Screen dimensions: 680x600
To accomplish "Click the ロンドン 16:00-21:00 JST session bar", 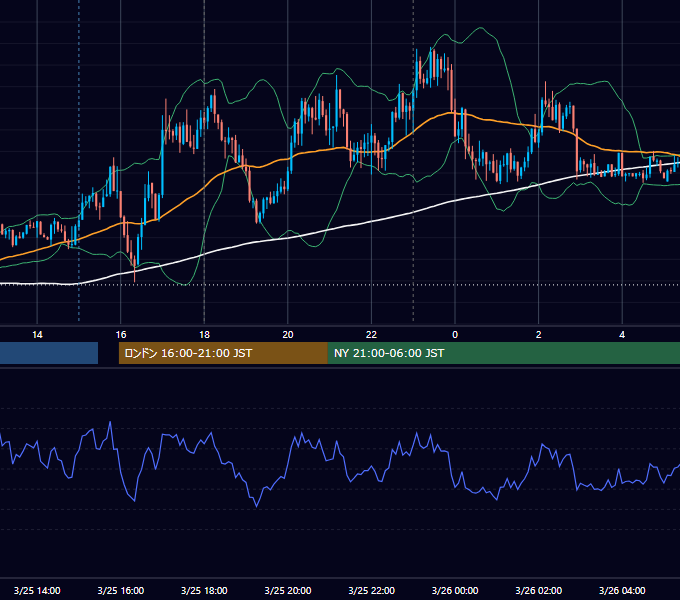I will coord(223,353).
